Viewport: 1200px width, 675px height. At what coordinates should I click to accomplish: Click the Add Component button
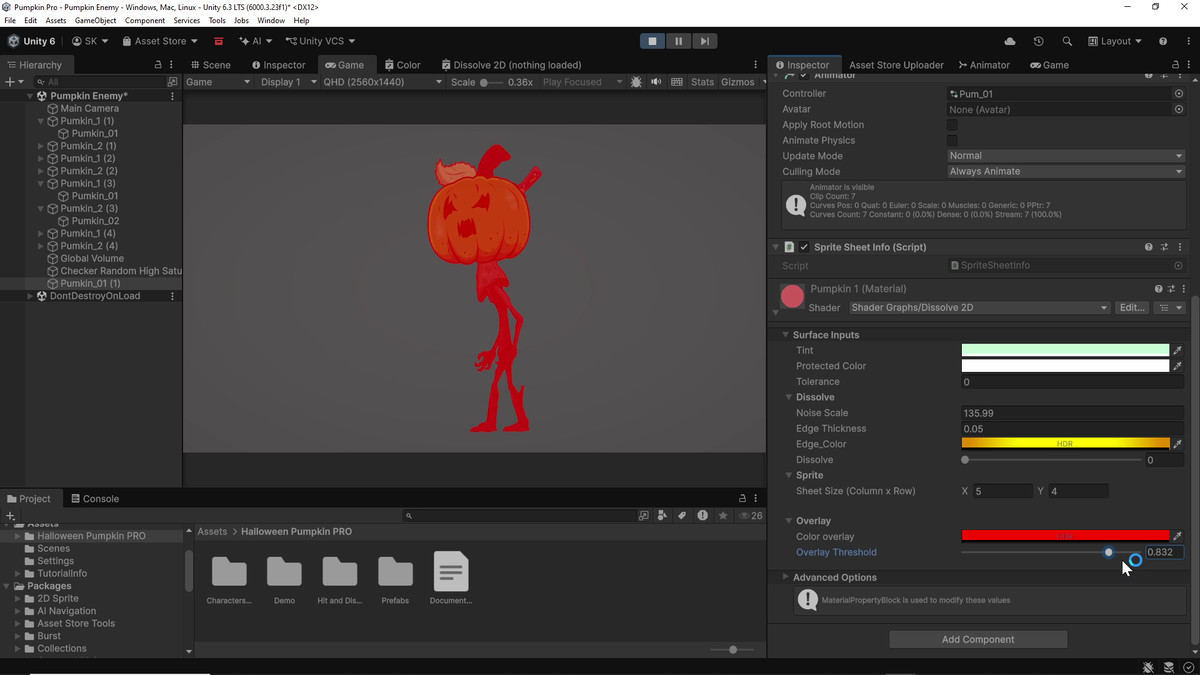click(978, 640)
